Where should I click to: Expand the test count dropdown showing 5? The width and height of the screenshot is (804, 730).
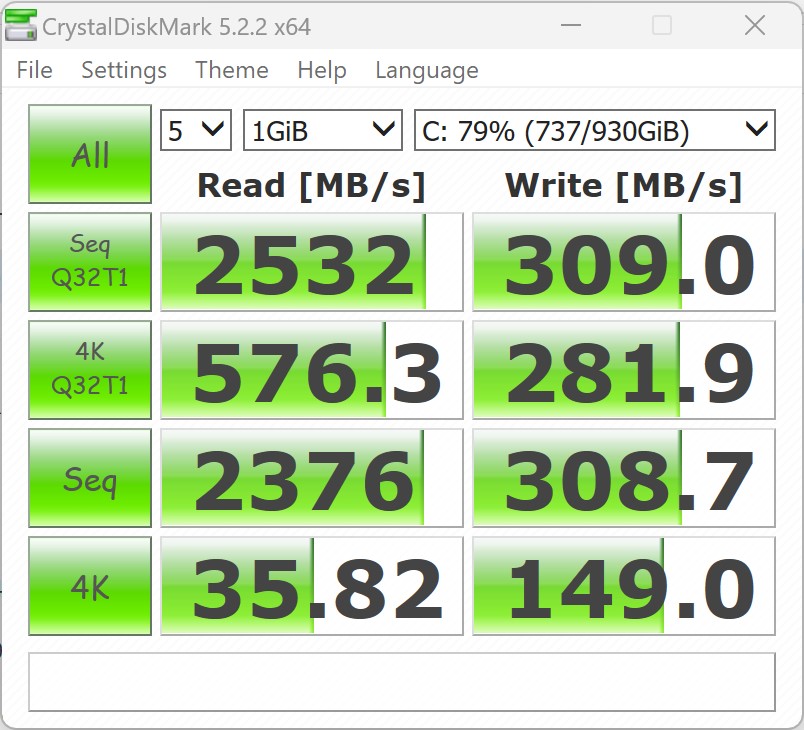[196, 130]
